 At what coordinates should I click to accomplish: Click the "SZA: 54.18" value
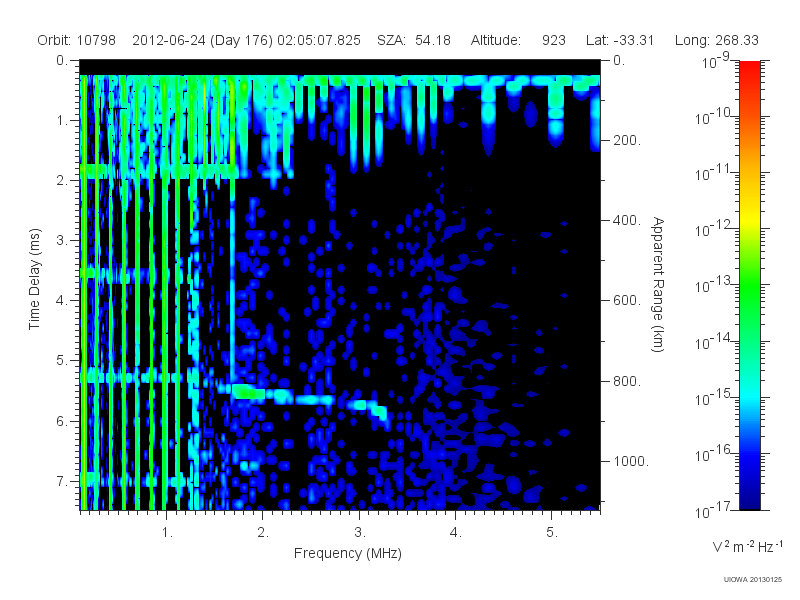click(414, 40)
